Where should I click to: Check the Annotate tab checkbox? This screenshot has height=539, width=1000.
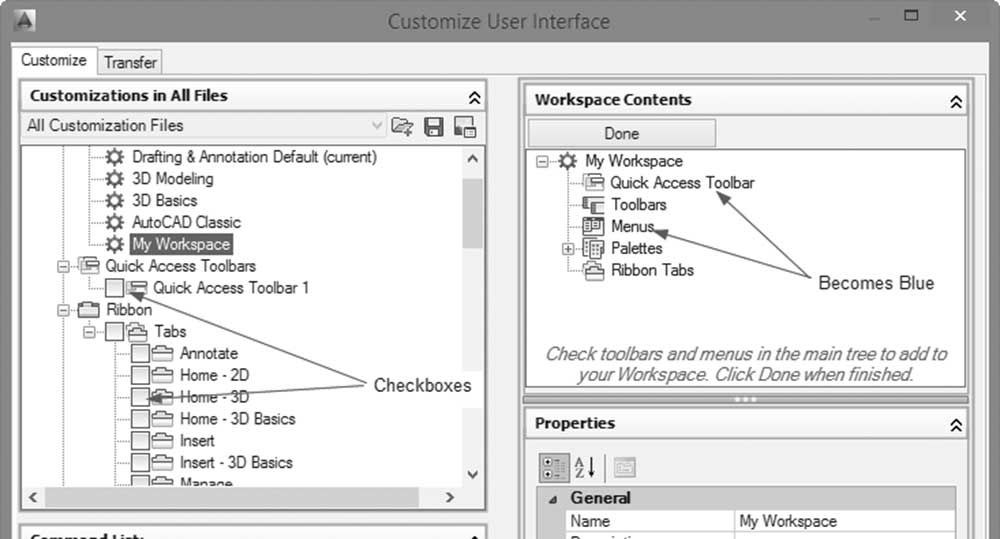coord(140,353)
